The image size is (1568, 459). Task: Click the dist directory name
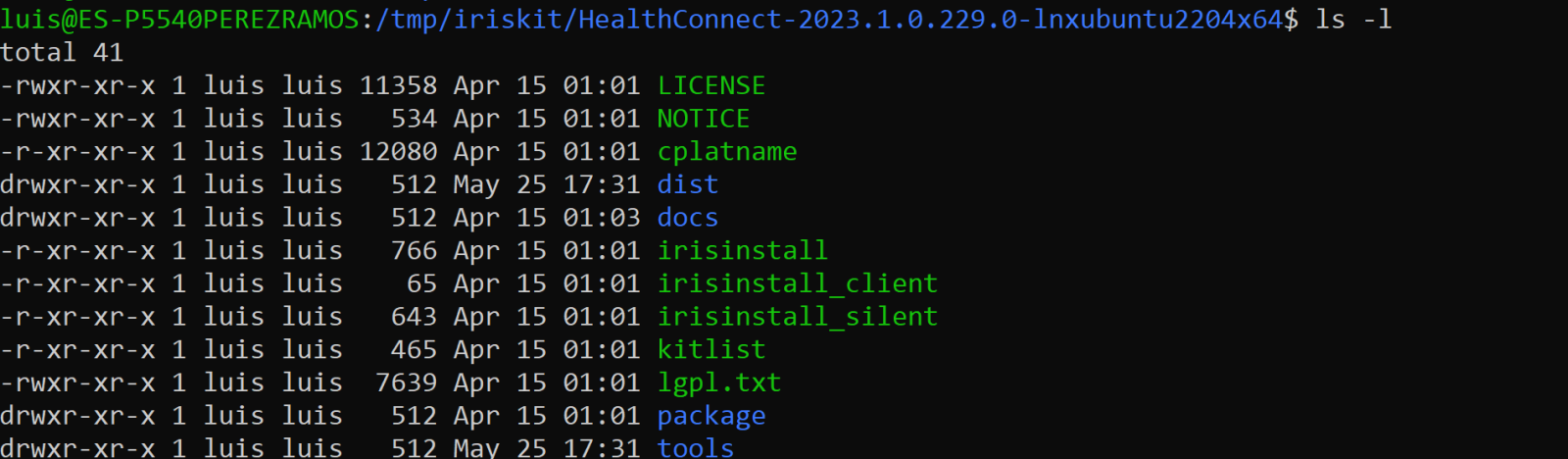coord(687,184)
